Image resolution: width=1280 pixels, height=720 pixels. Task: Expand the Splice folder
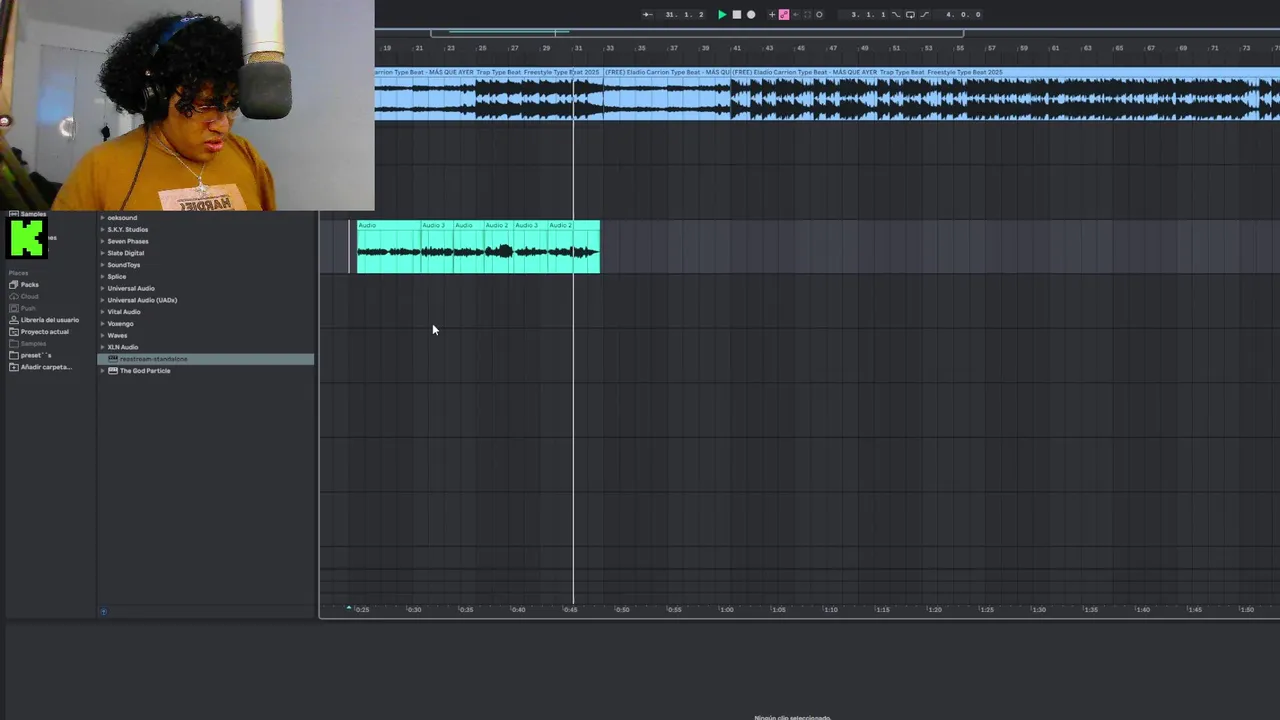102,277
